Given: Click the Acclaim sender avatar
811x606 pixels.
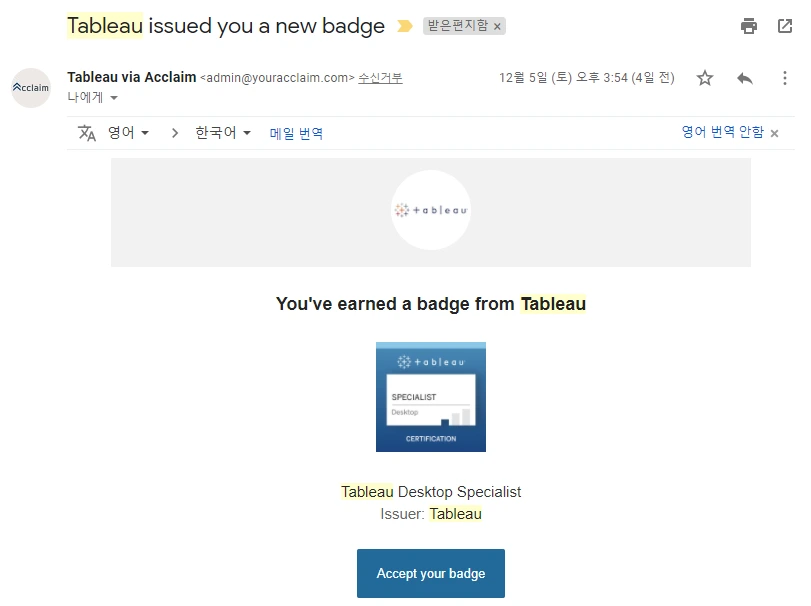Looking at the screenshot, I should click(x=31, y=88).
